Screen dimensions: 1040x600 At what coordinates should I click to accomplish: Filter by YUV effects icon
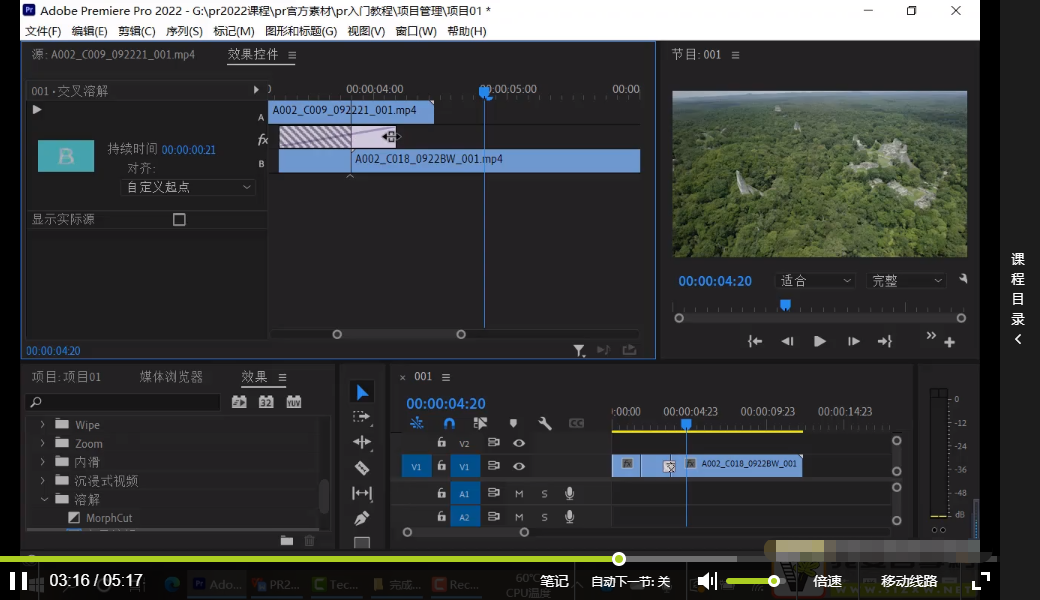[293, 402]
